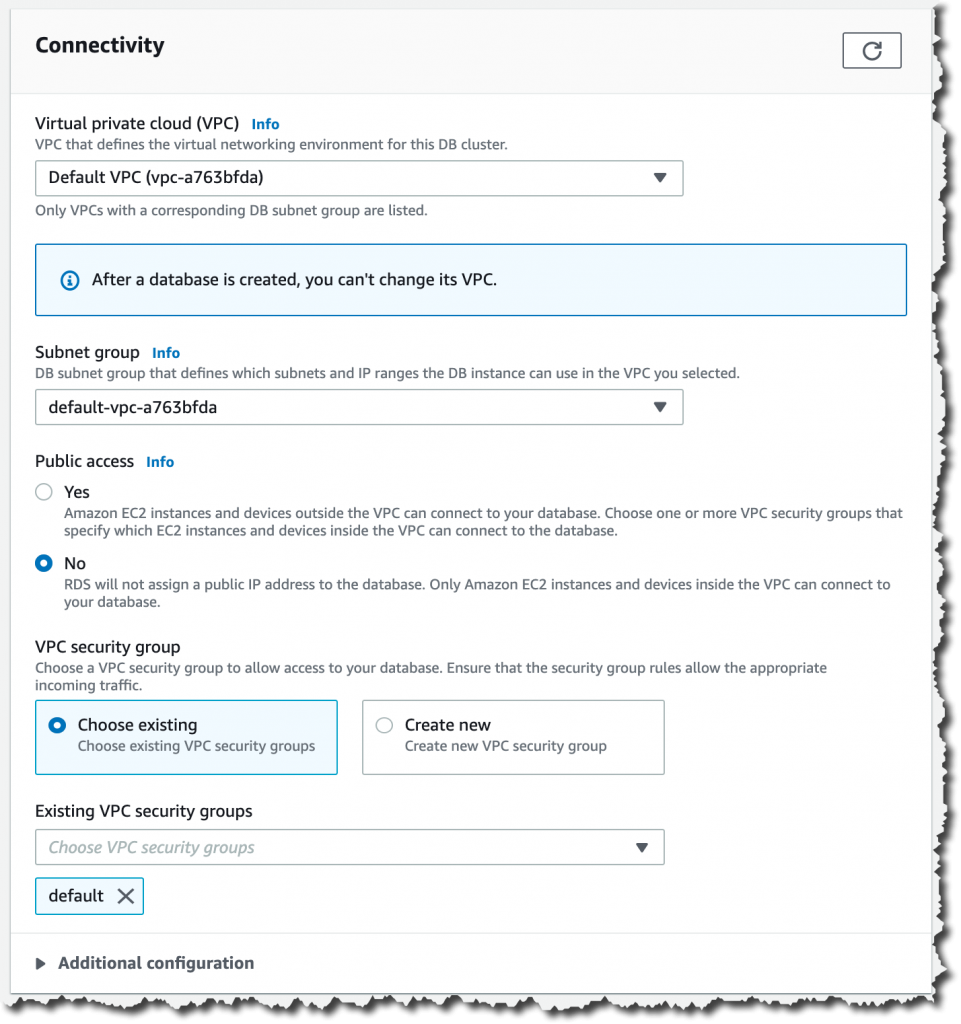Click the security groups dropdown arrow icon
Viewport: 961px width, 1024px height.
(642, 848)
